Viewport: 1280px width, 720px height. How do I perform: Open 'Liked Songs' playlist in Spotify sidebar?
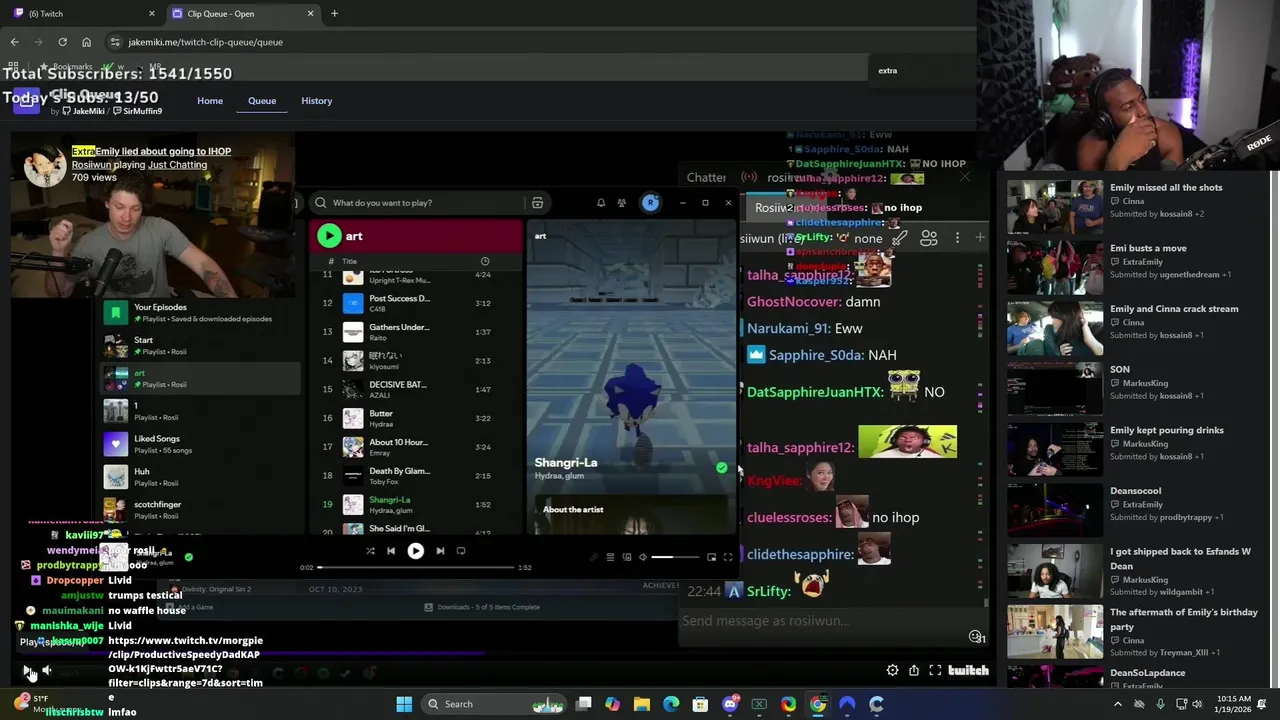point(200,443)
